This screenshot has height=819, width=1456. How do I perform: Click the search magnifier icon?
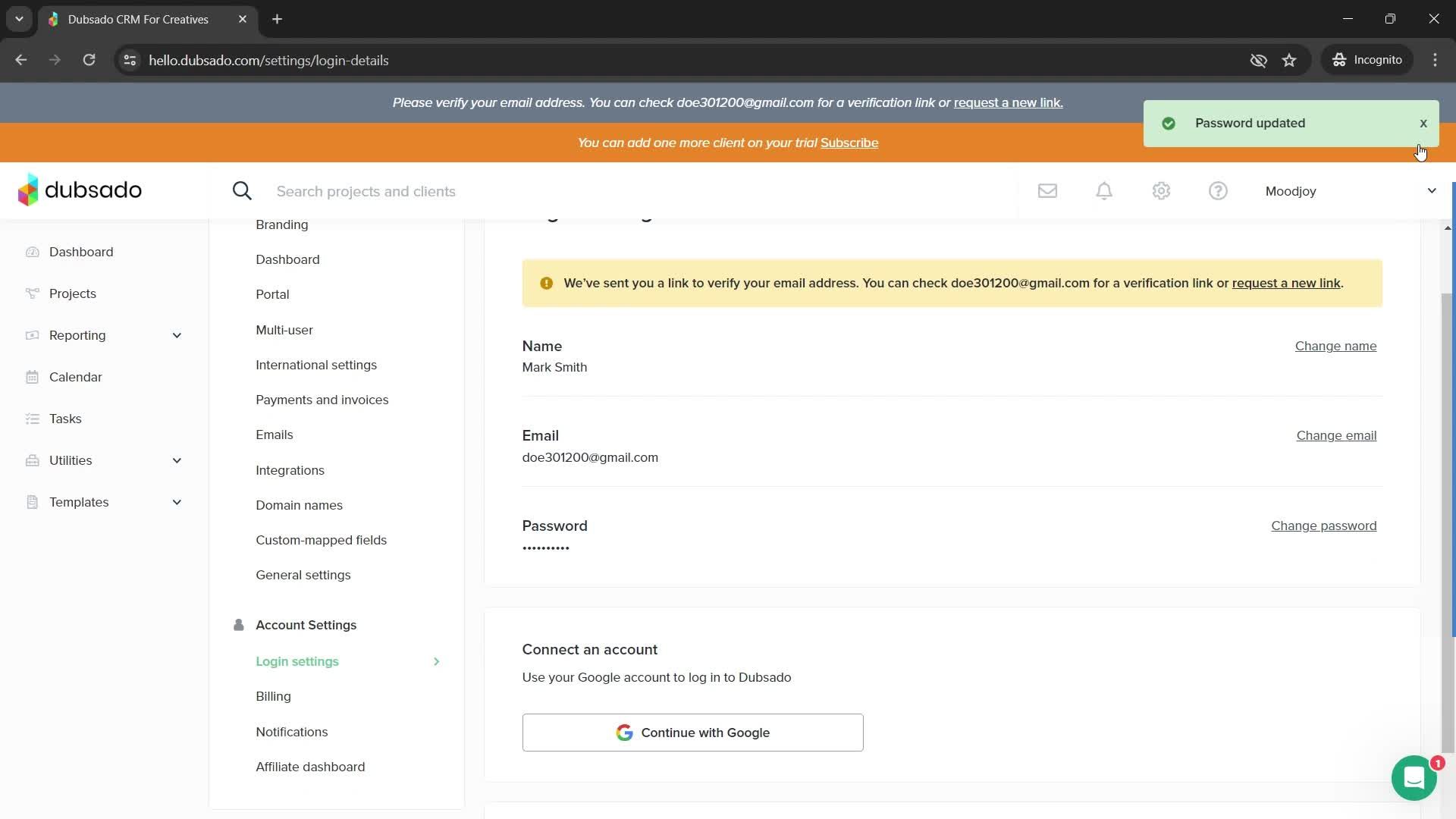[x=242, y=191]
